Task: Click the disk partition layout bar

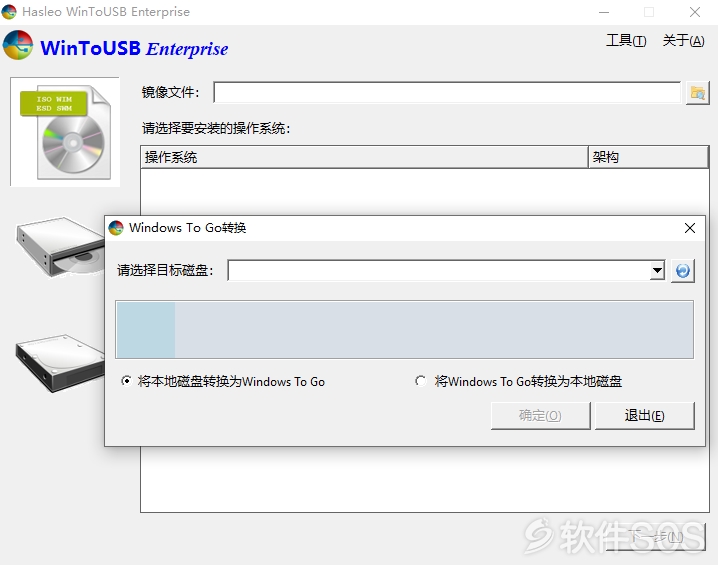Action: [x=404, y=330]
